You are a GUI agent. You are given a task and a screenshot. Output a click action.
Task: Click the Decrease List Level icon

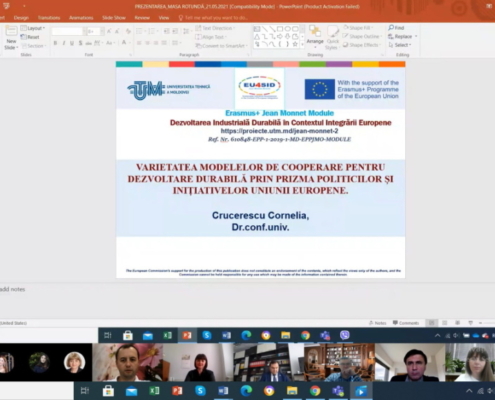166,31
